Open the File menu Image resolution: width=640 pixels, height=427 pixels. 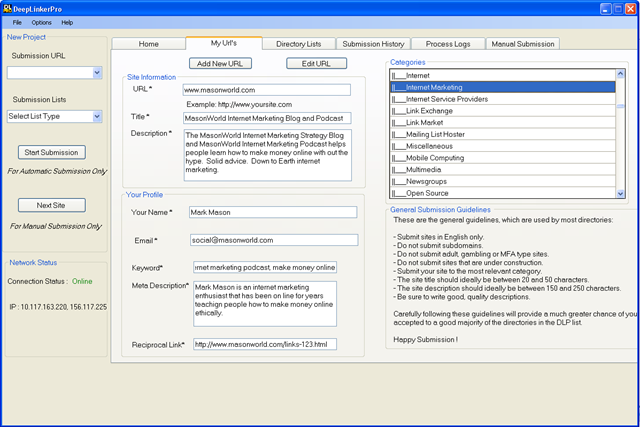click(17, 22)
